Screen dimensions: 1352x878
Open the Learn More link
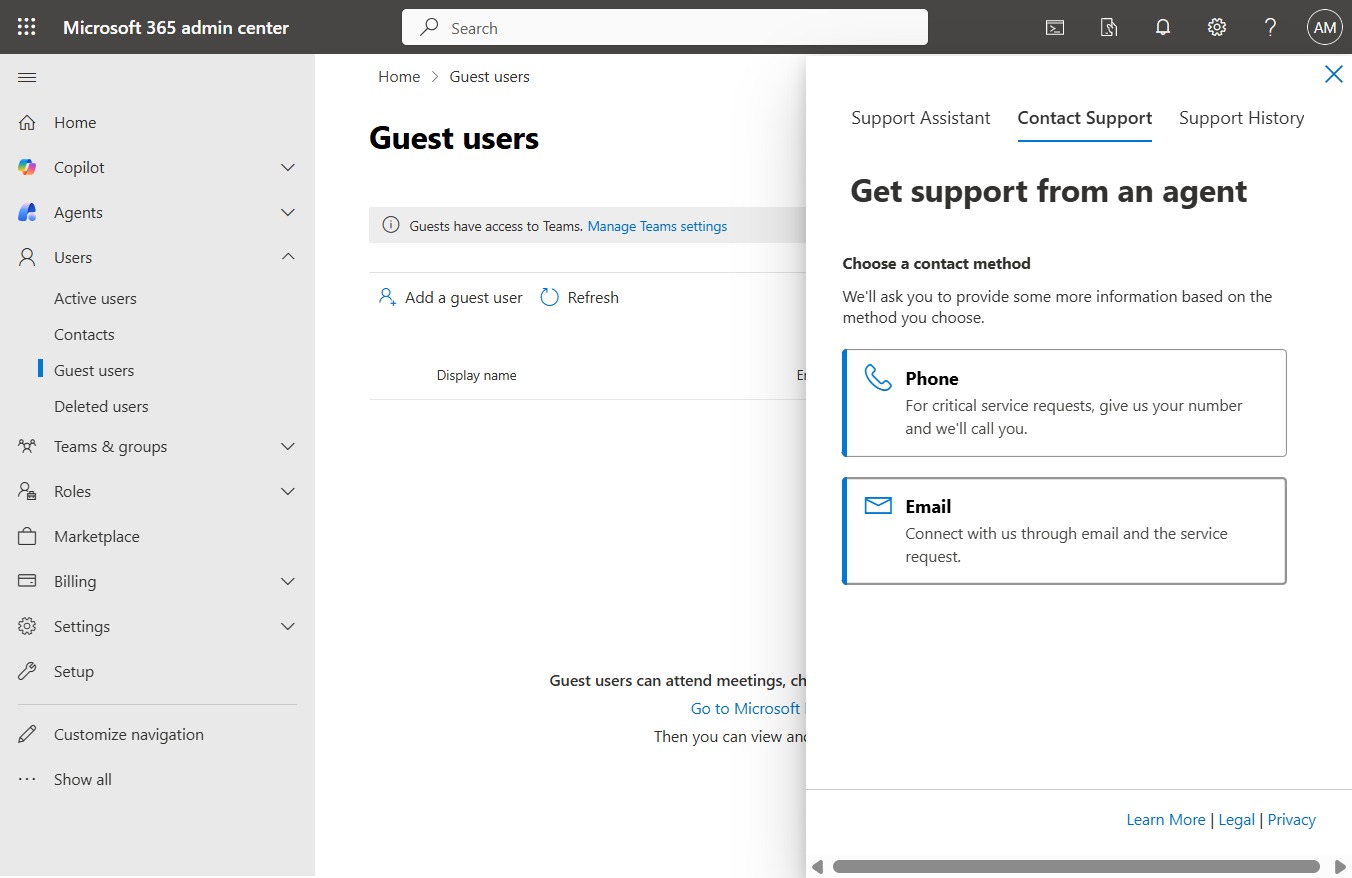1166,819
